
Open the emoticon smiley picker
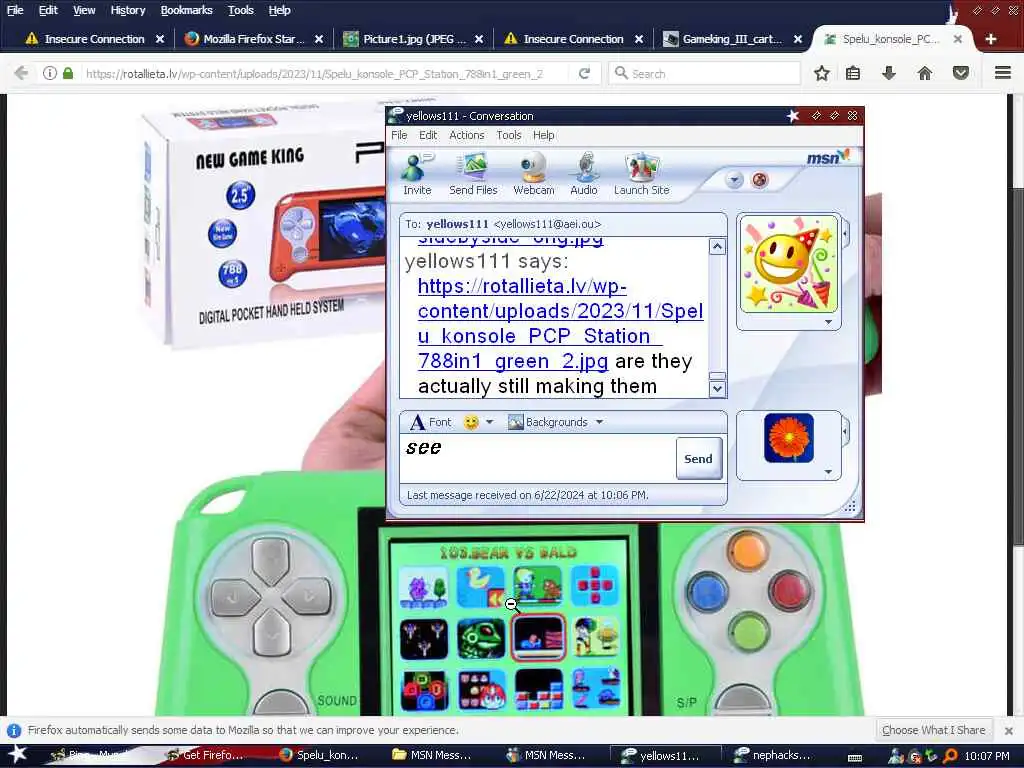[470, 423]
